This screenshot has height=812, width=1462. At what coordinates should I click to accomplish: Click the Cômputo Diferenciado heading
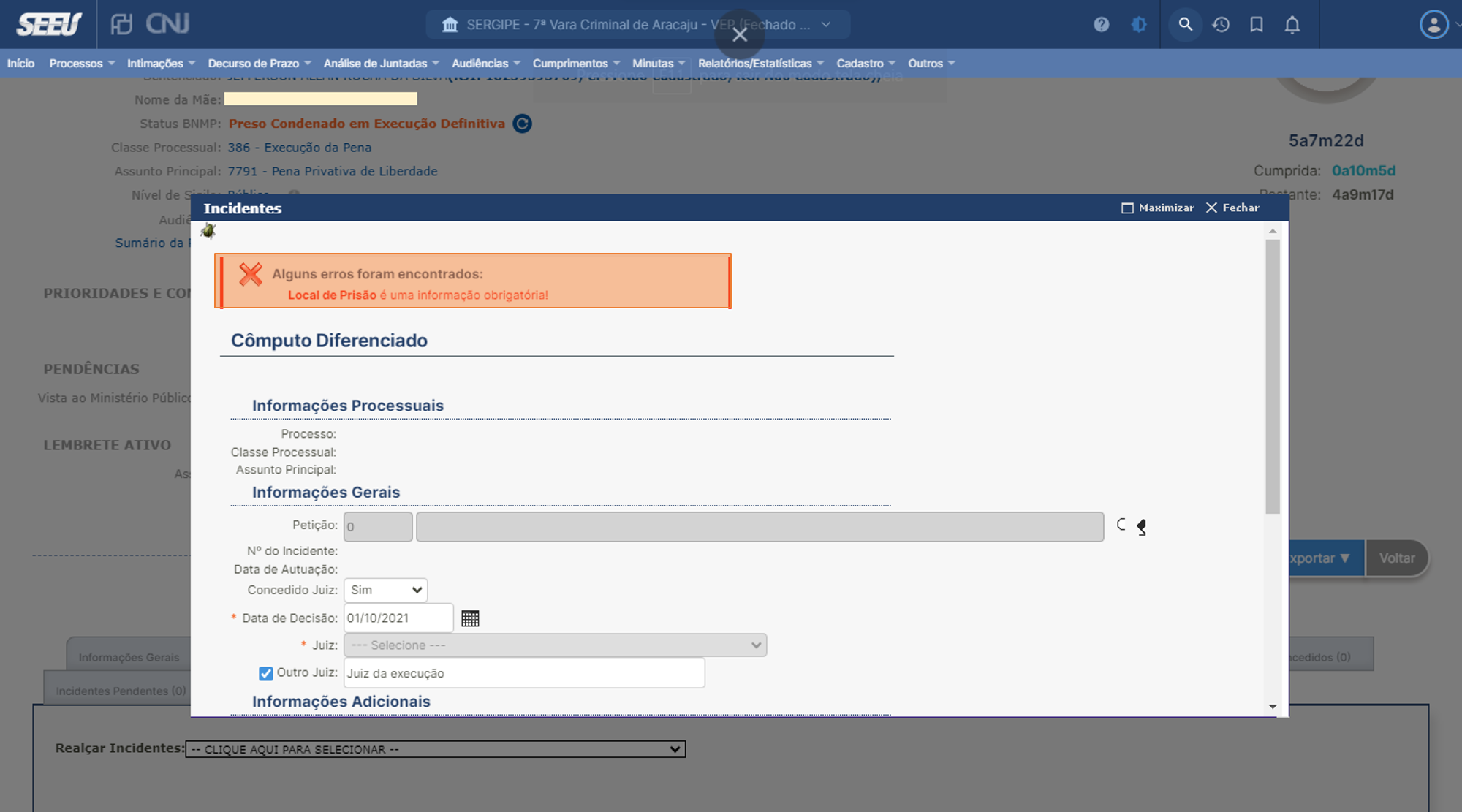click(329, 341)
